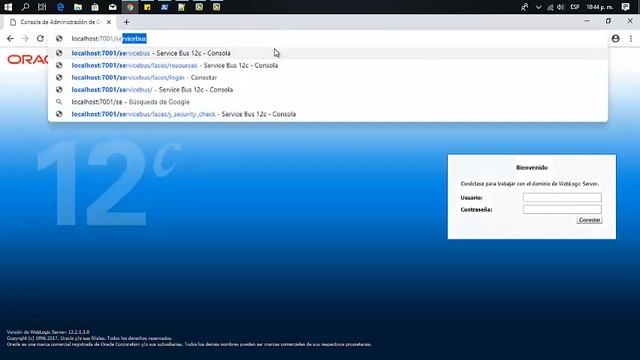Close the Consola de Administración tab

click(x=109, y=22)
